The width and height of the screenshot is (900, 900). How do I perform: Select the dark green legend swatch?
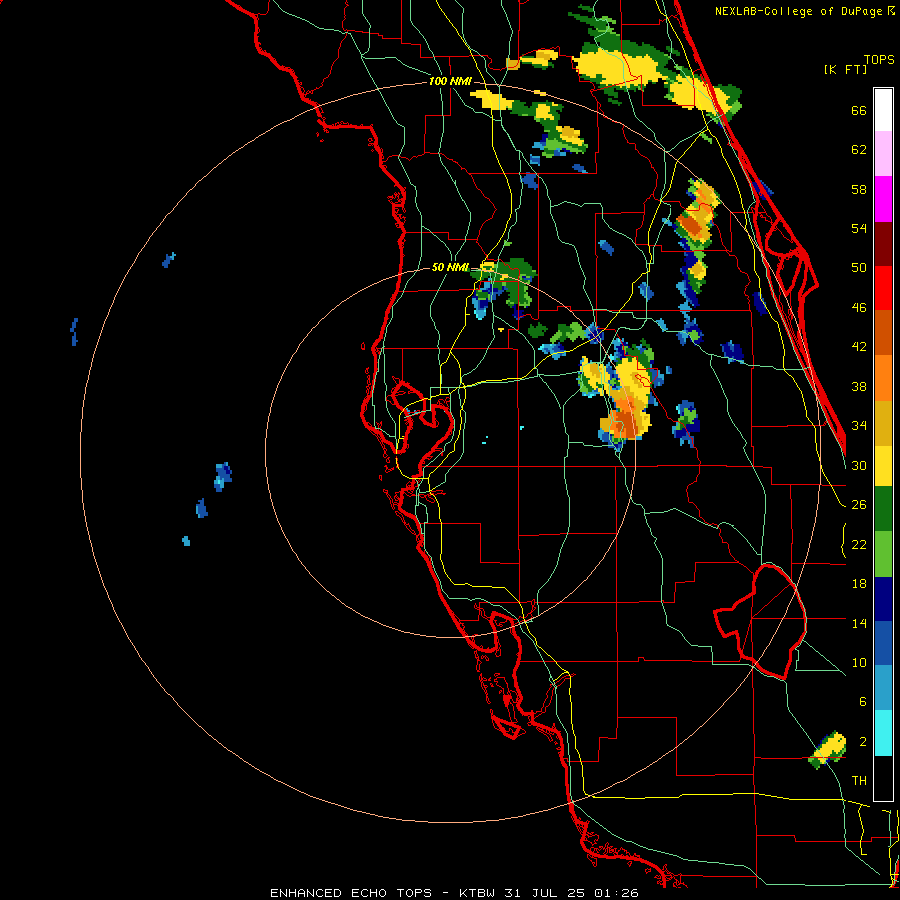click(x=883, y=509)
